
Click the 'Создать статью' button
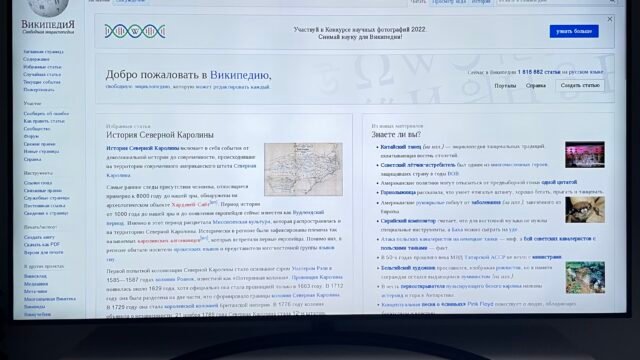(580, 85)
